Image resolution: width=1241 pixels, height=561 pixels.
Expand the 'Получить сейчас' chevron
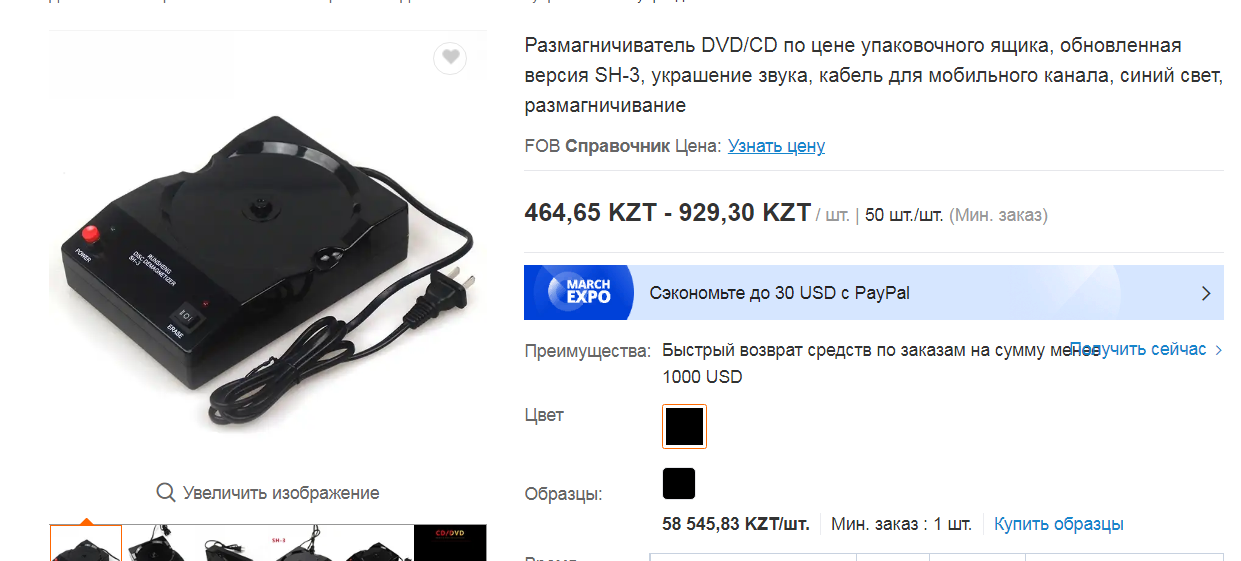[x=1218, y=350]
